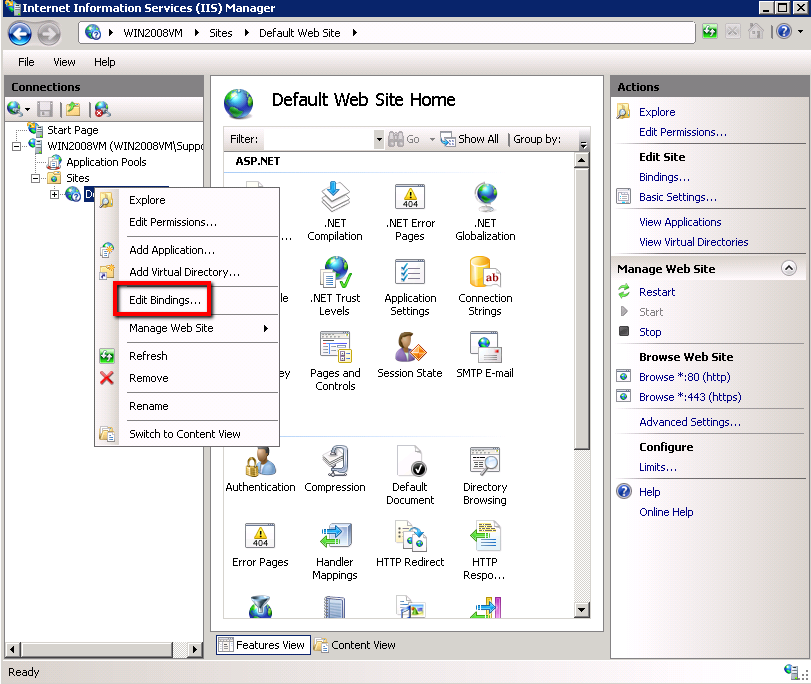Click the Back navigation arrow

click(20, 34)
